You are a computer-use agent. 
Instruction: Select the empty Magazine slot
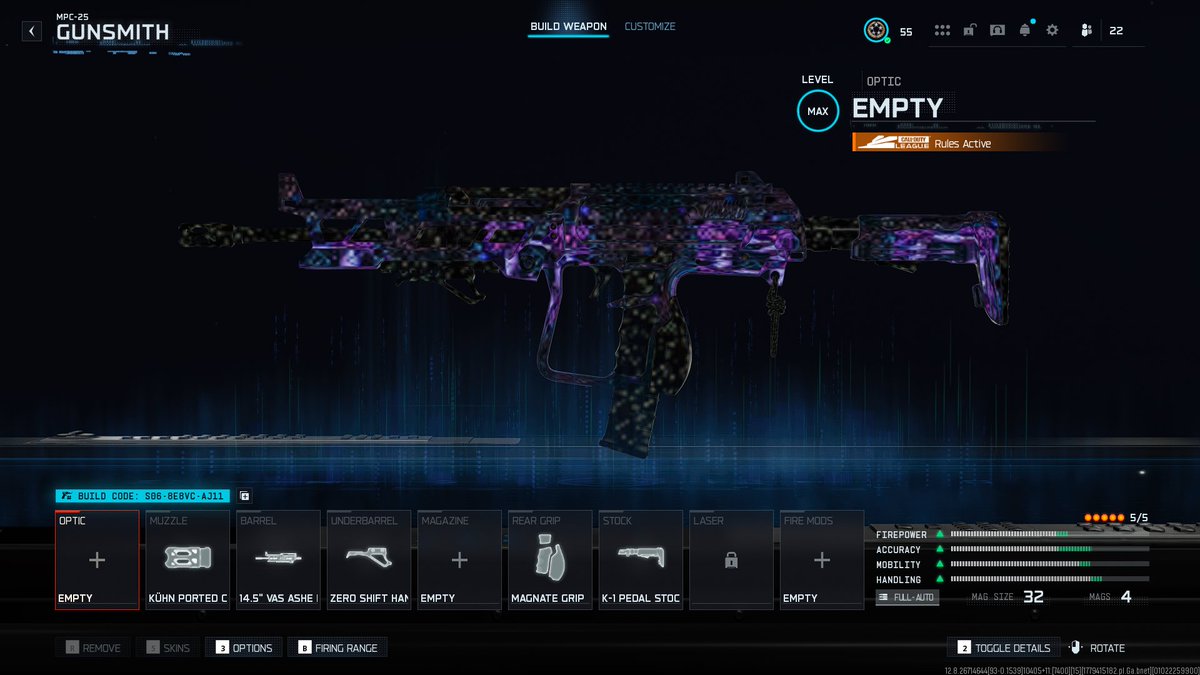[460, 560]
